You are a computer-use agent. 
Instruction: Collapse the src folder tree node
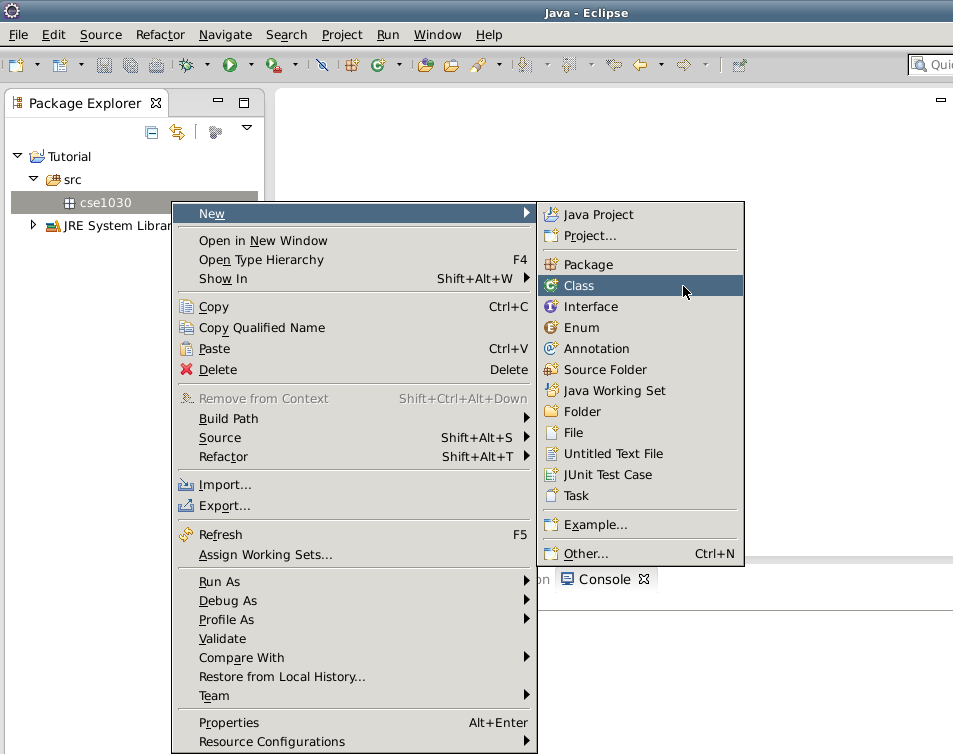(x=34, y=179)
